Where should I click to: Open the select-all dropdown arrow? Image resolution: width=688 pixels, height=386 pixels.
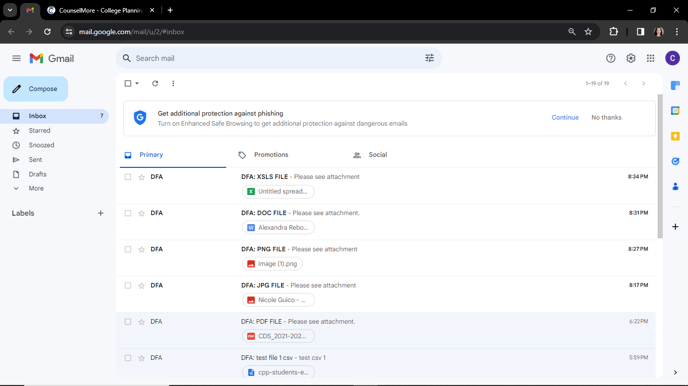[137, 83]
